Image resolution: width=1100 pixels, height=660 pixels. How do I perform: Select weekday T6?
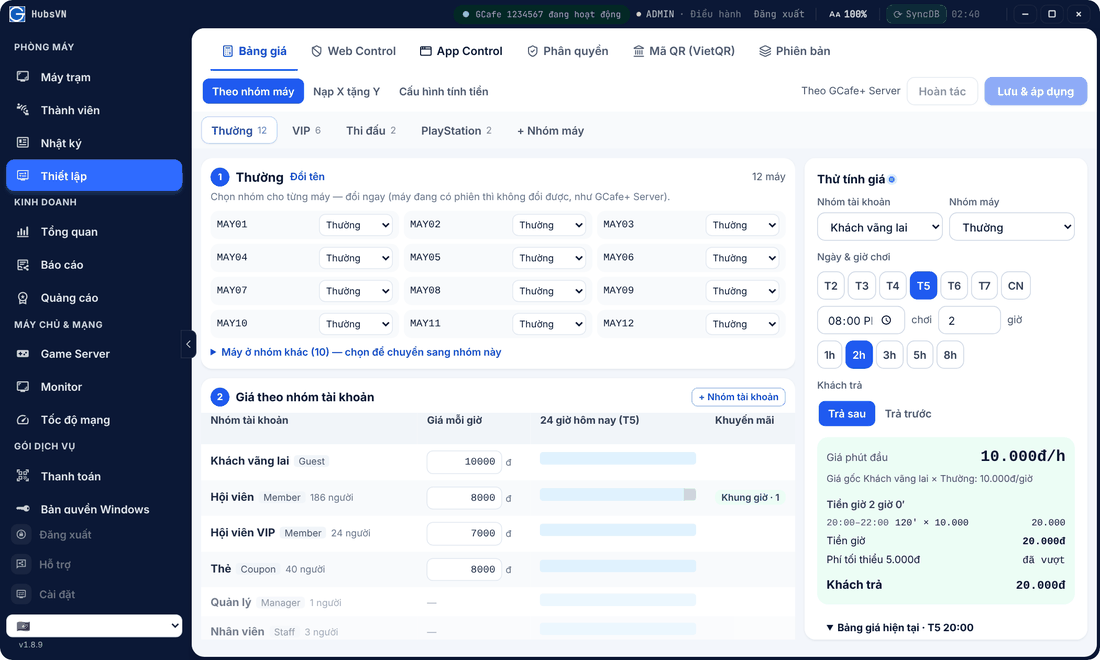954,285
